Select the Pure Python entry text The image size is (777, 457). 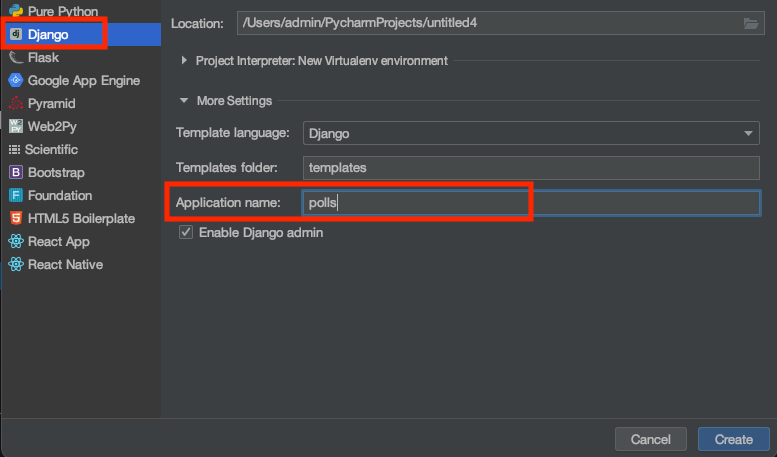[63, 11]
